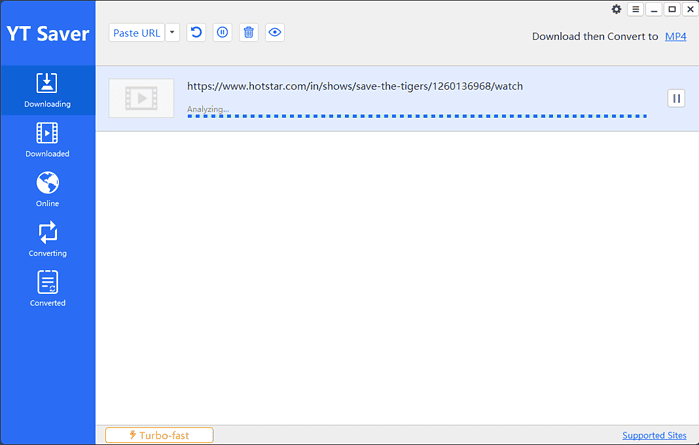Click the analyzing progress bar
Image resolution: width=699 pixels, height=445 pixels.
coord(416,116)
